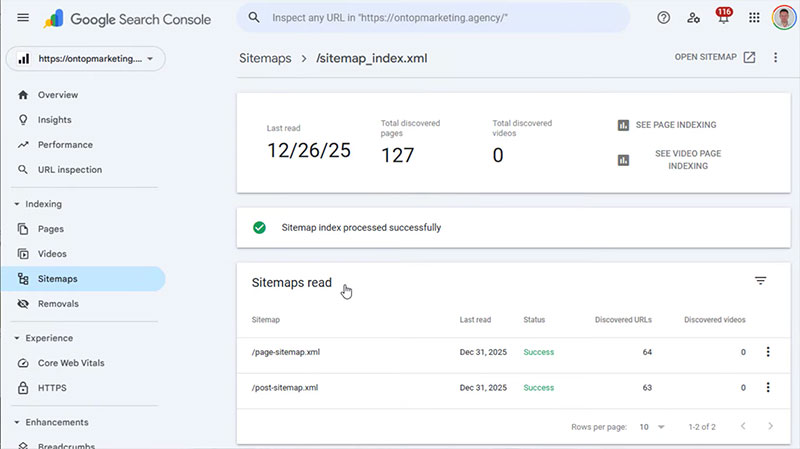Viewport: 800px width, 449px height.
Task: Open the Sitemaps read filter icon
Action: (x=760, y=281)
